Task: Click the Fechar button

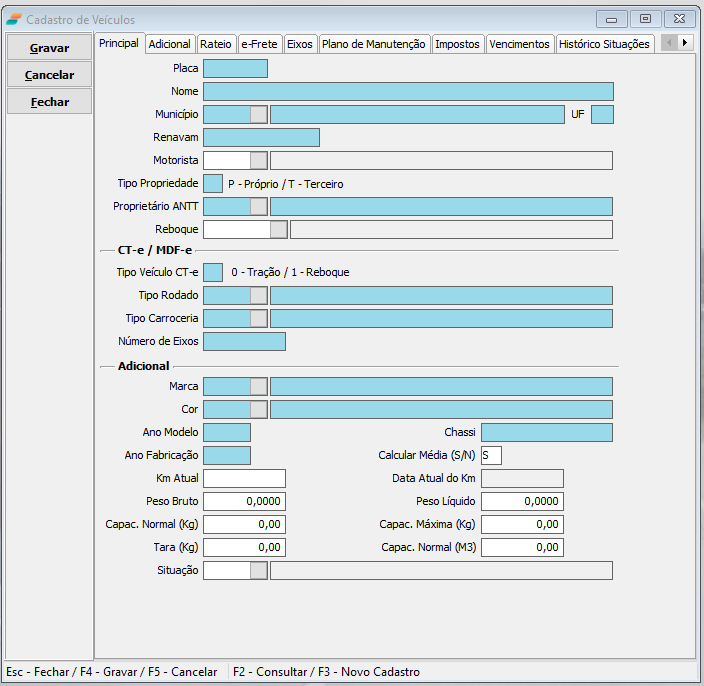Action: (49, 101)
